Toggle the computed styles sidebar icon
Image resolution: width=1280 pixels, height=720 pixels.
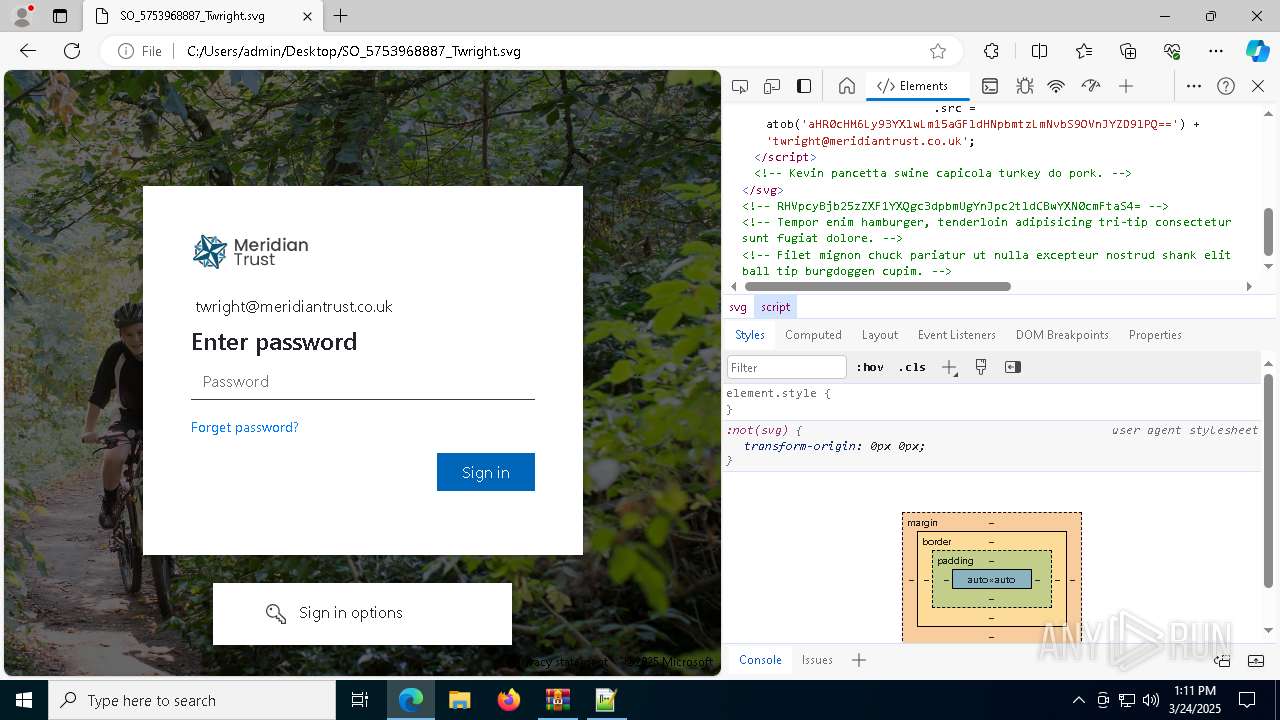1013,367
